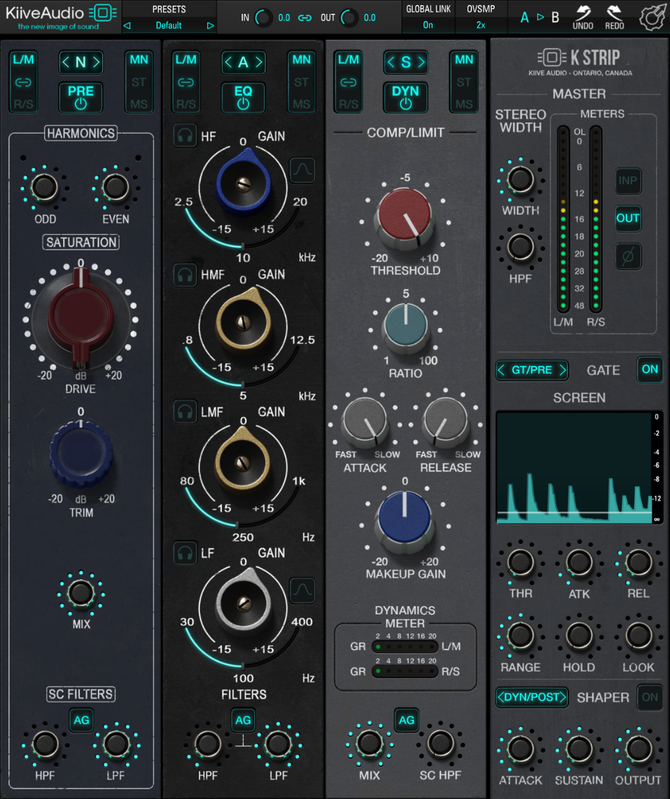Image resolution: width=670 pixels, height=799 pixels.
Task: Change the OVSMP 2x oversampling value
Action: click(480, 25)
